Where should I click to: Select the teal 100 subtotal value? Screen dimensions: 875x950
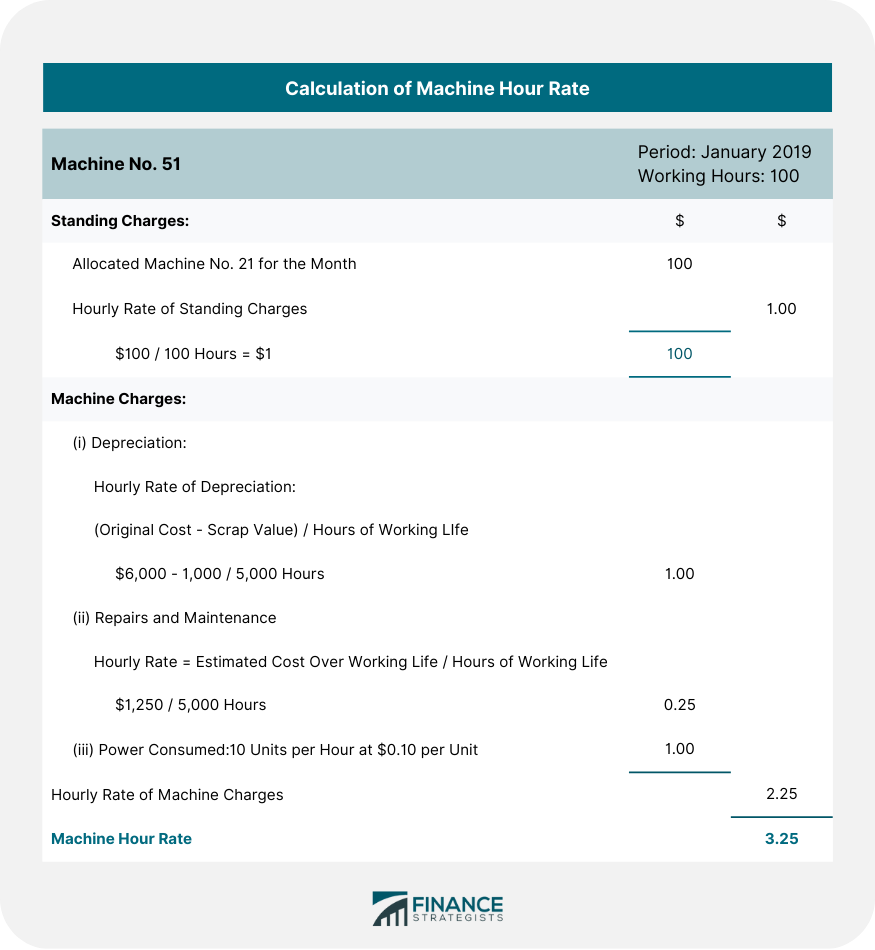[679, 354]
